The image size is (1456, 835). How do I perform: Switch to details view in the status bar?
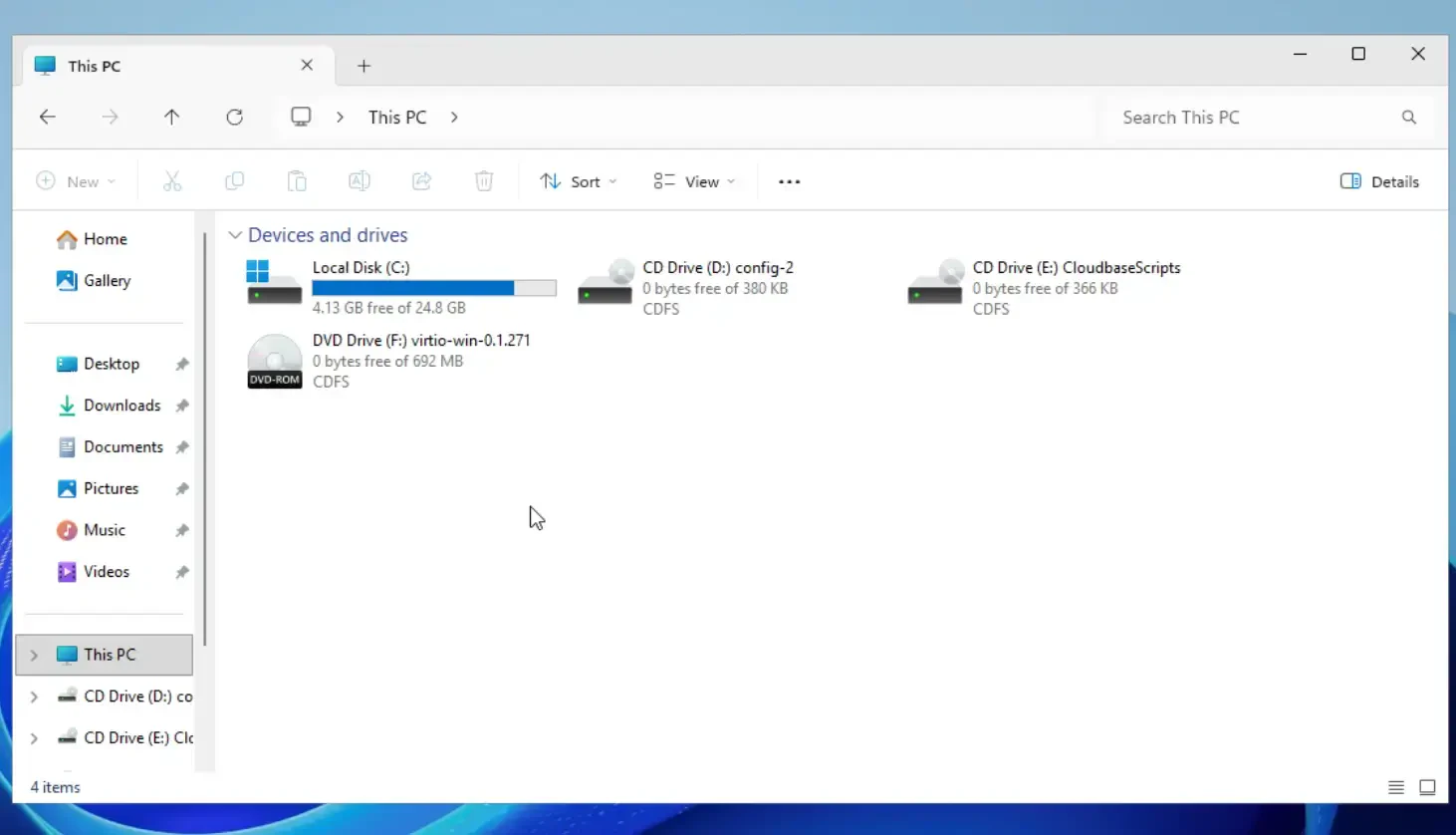[1395, 786]
